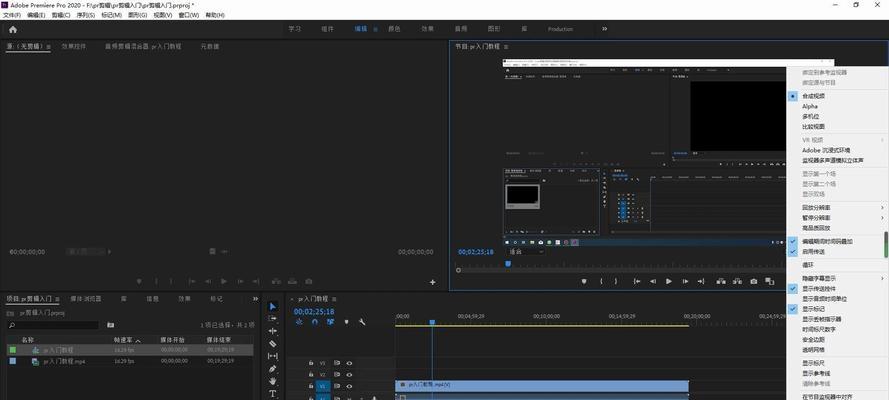Toggle timeline snap magnet

click(x=315, y=322)
